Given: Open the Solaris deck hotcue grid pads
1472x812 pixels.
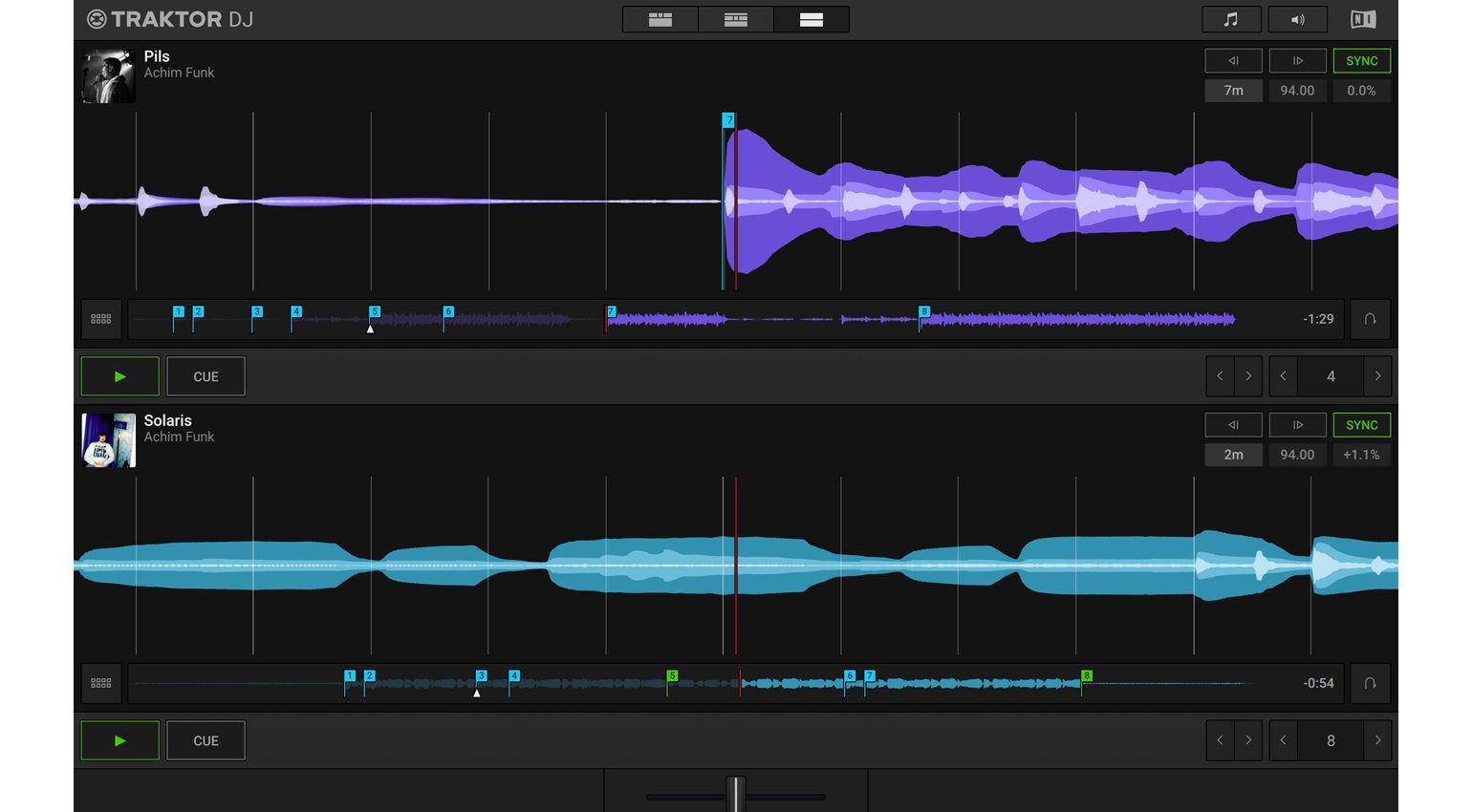Looking at the screenshot, I should (x=101, y=683).
